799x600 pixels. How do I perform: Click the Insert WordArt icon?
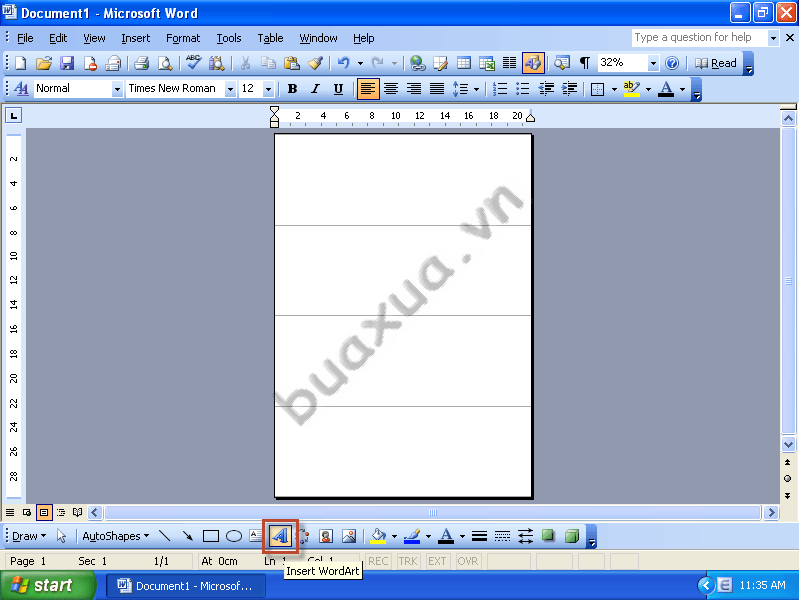tap(280, 536)
